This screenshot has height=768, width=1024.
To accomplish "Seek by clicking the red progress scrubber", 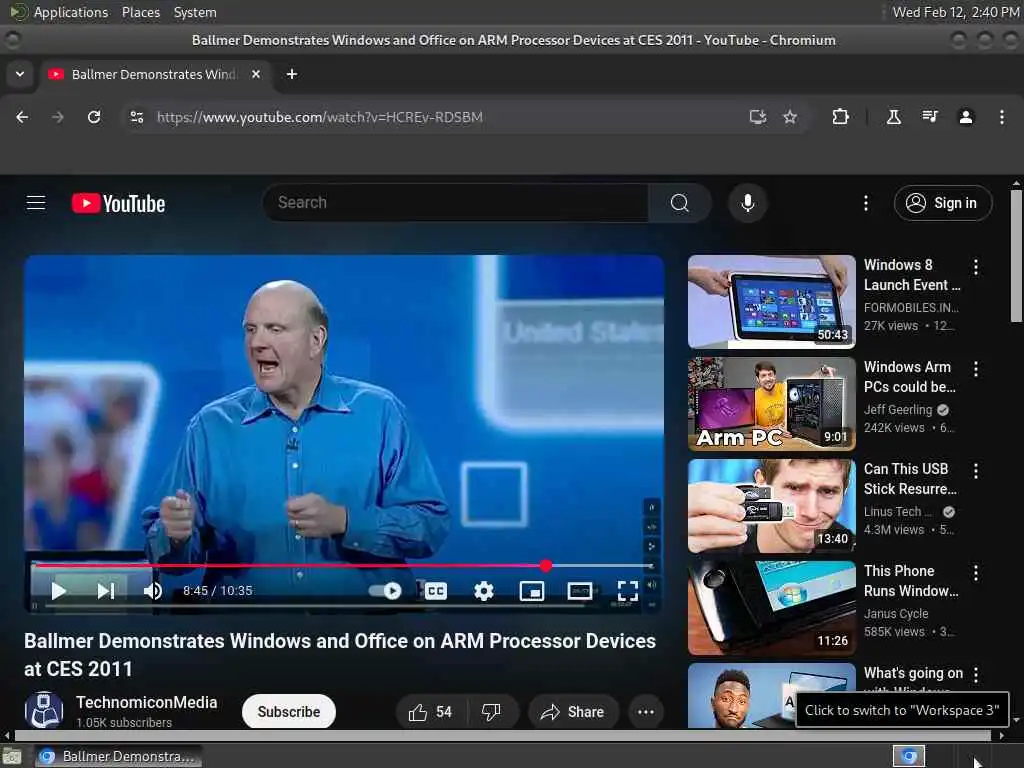I will [546, 566].
